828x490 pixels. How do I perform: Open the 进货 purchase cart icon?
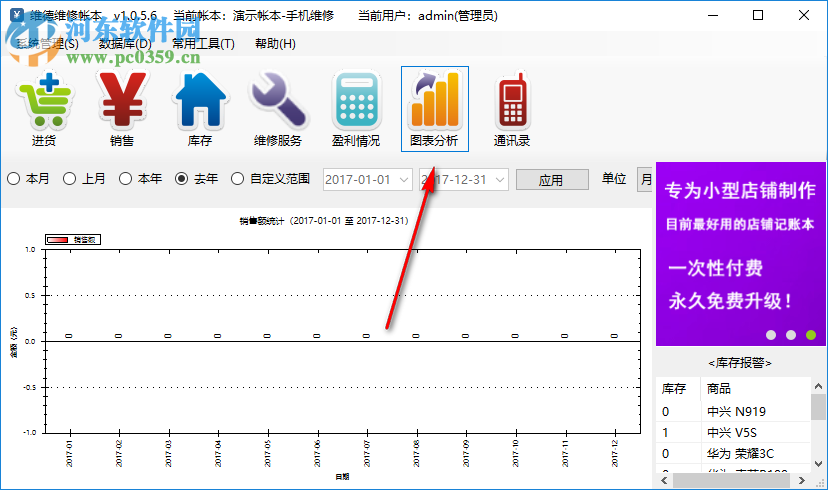(x=44, y=109)
